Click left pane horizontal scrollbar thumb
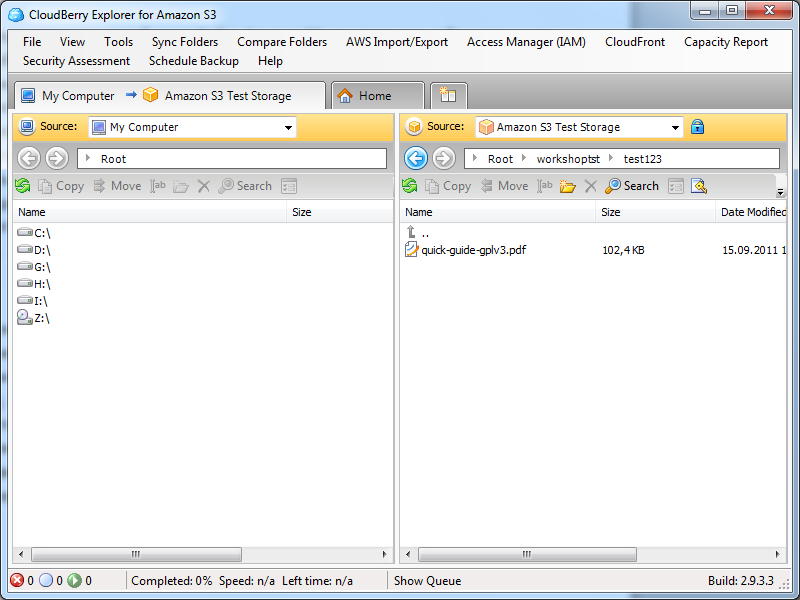This screenshot has width=800, height=600. tap(136, 554)
